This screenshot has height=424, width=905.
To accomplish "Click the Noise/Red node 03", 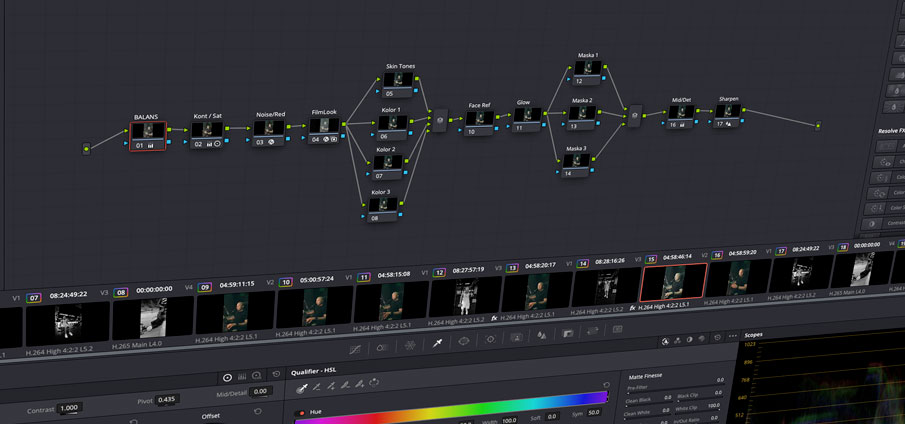I will [267, 129].
